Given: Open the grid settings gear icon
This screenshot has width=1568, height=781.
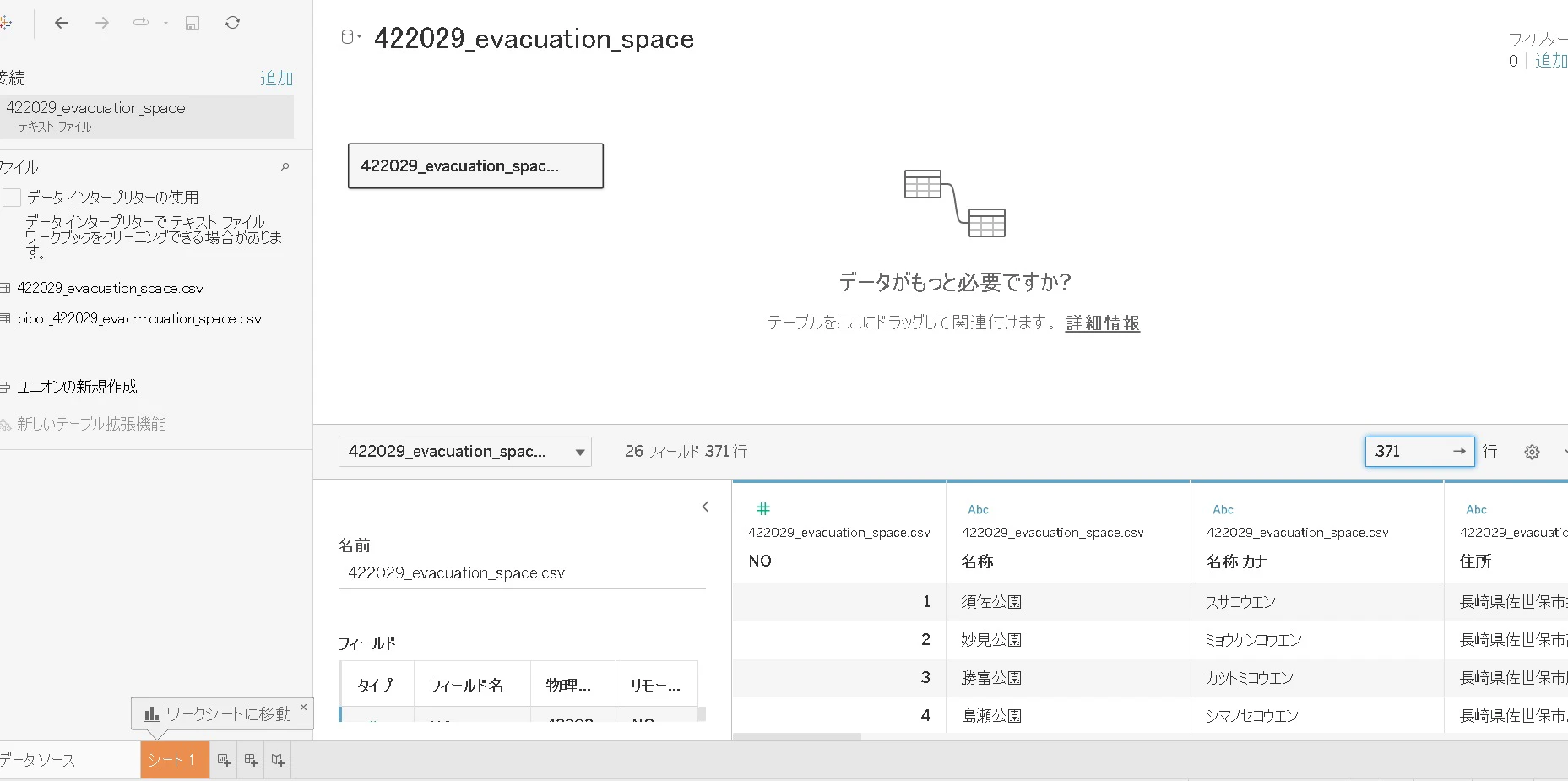Looking at the screenshot, I should pyautogui.click(x=1532, y=452).
